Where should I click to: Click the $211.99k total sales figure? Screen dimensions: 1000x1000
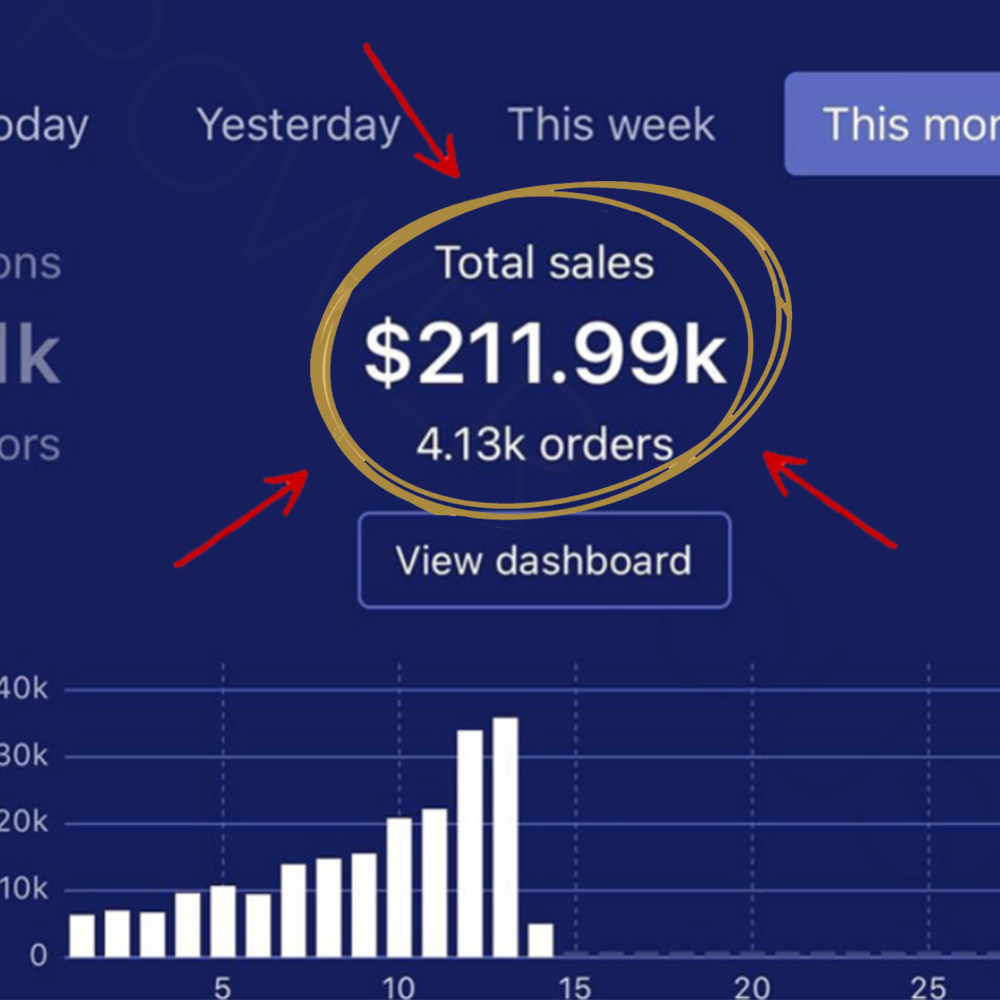[545, 355]
